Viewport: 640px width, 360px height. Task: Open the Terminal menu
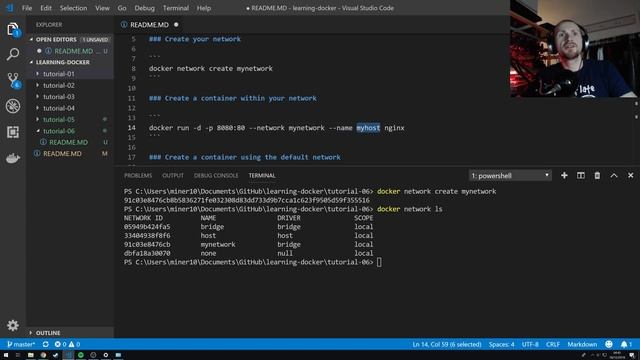pos(176,8)
